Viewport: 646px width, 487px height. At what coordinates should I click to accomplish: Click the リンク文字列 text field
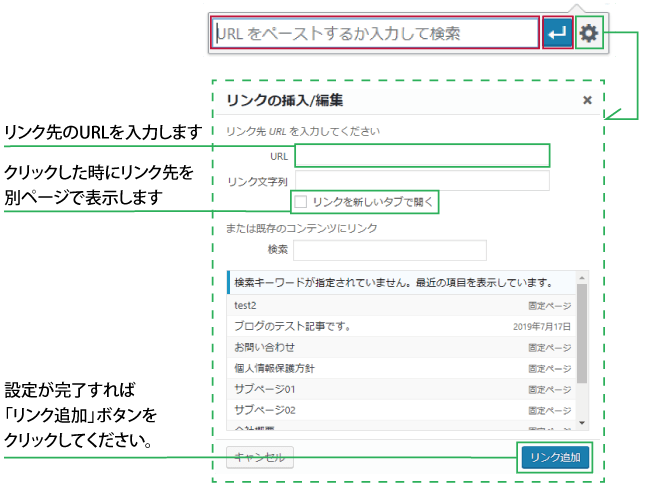421,181
